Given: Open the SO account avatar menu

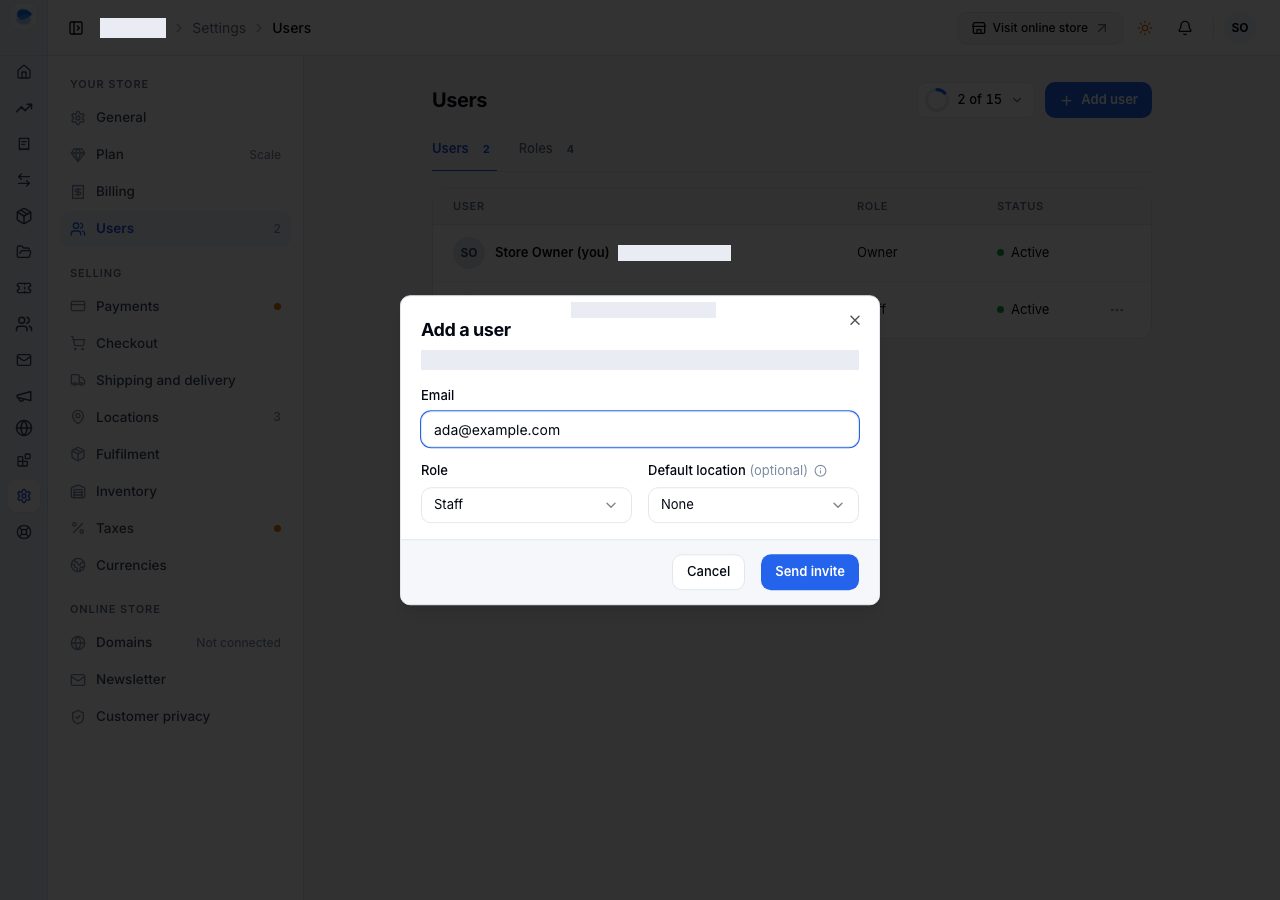Looking at the screenshot, I should tap(1240, 28).
